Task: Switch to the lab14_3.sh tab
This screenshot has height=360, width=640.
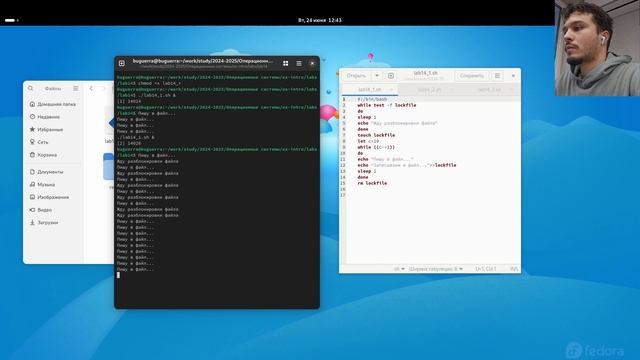Action: (489, 89)
